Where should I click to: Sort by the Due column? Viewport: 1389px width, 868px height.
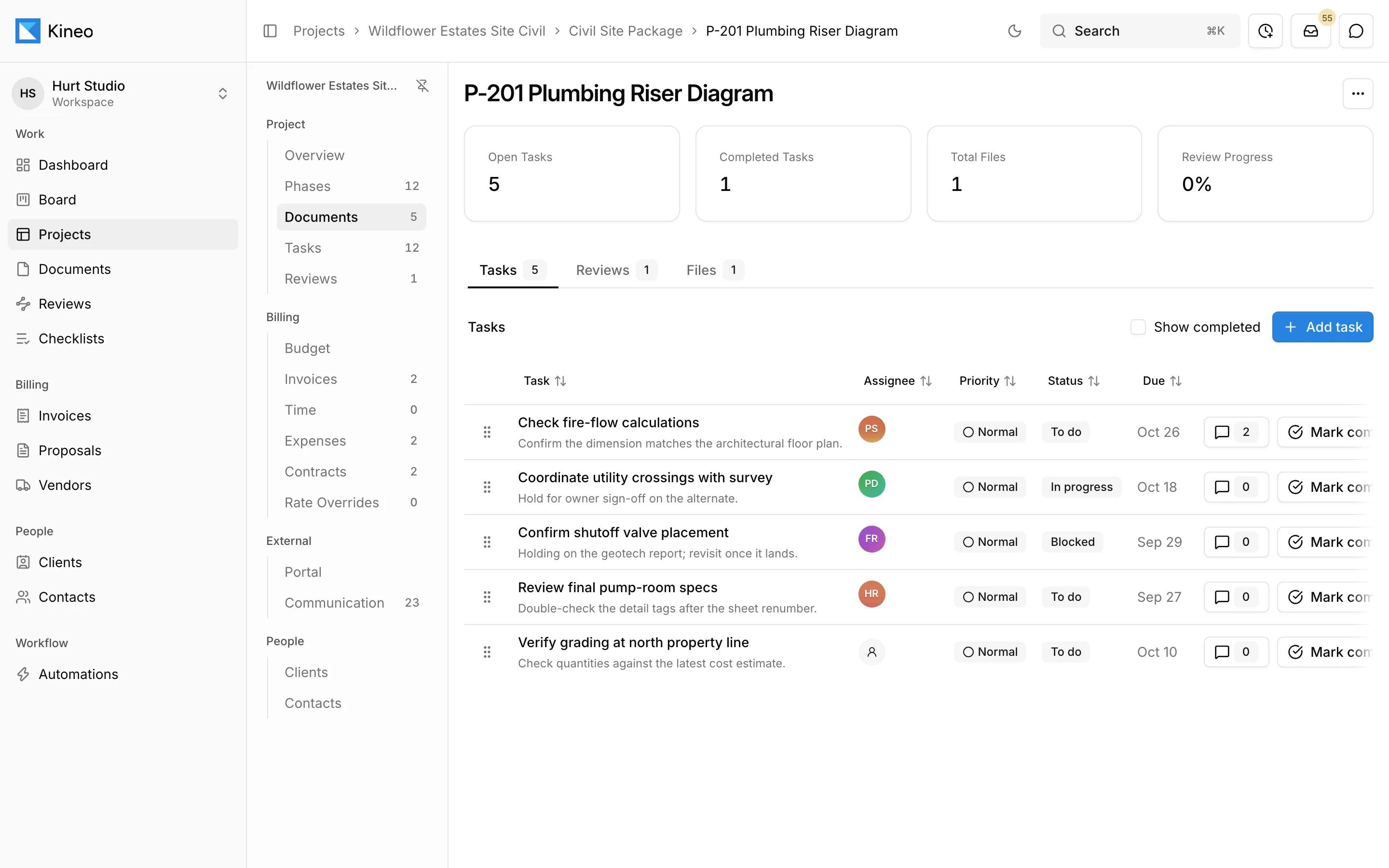(x=1162, y=381)
